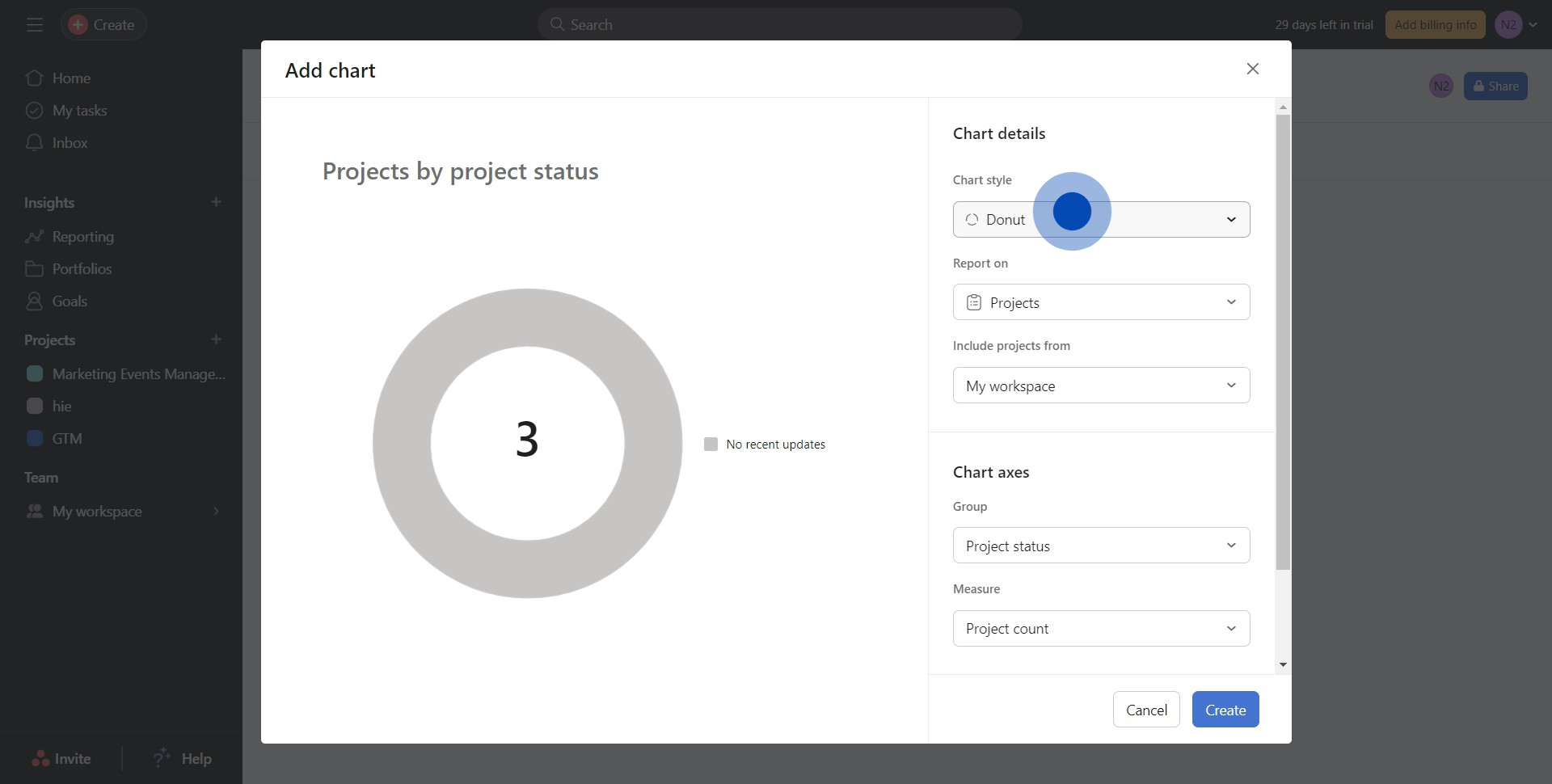The image size is (1552, 784).
Task: Open Portfolios folder in sidebar
Action: click(x=81, y=269)
